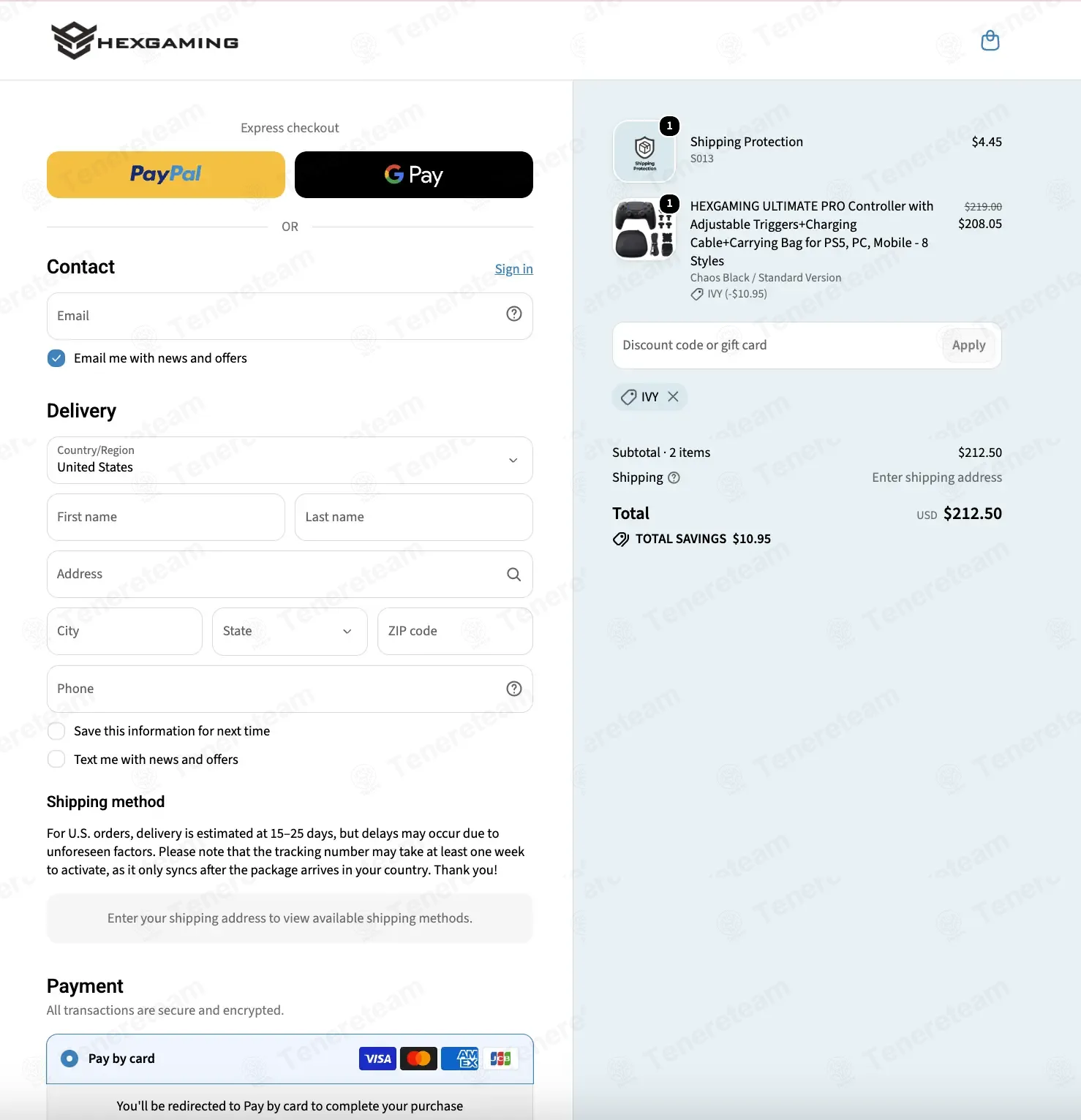
Task: Click the total savings tag icon
Action: [x=621, y=540]
